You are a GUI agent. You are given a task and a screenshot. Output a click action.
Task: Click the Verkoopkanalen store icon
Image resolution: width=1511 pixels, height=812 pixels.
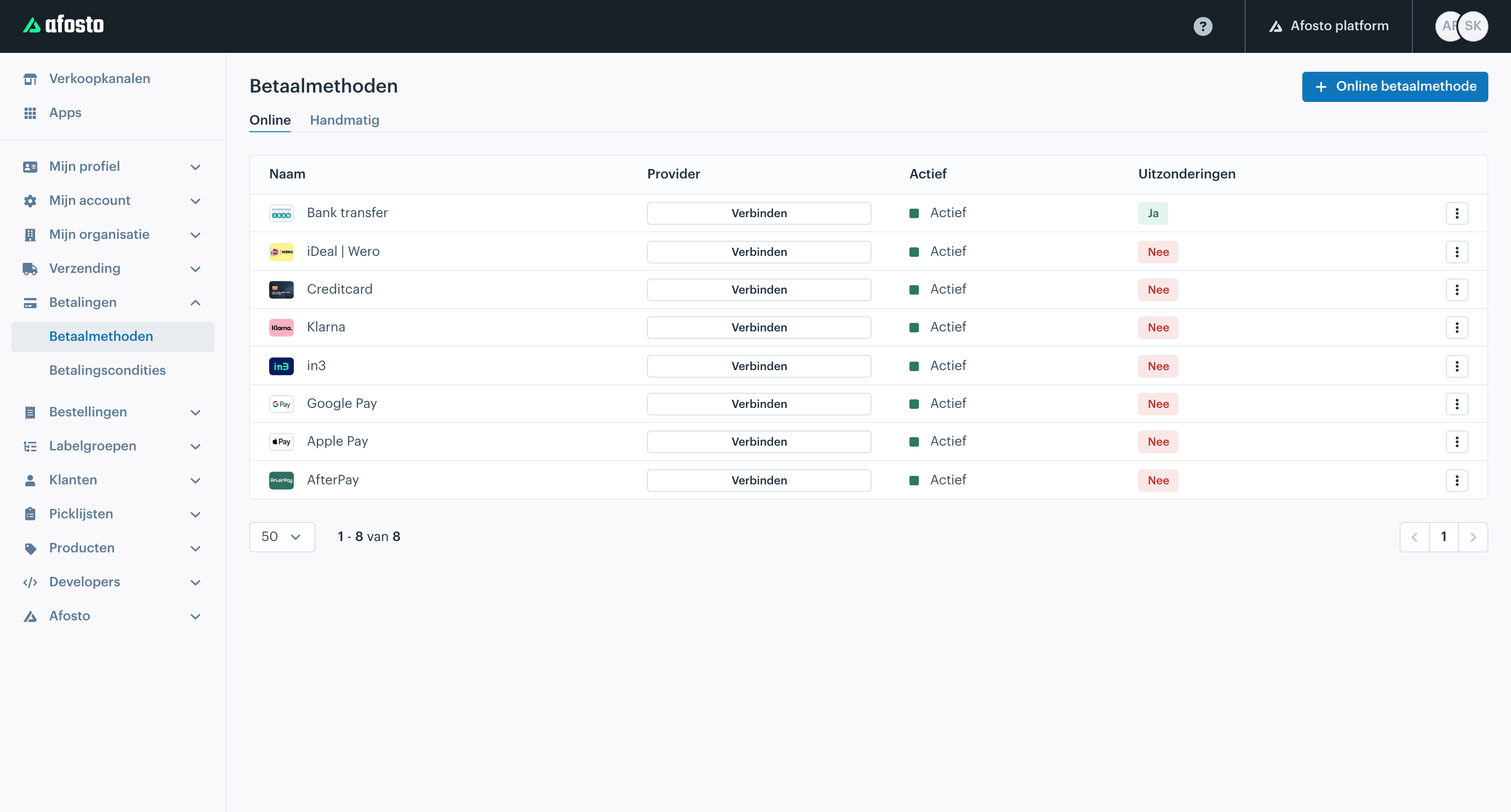pos(30,78)
